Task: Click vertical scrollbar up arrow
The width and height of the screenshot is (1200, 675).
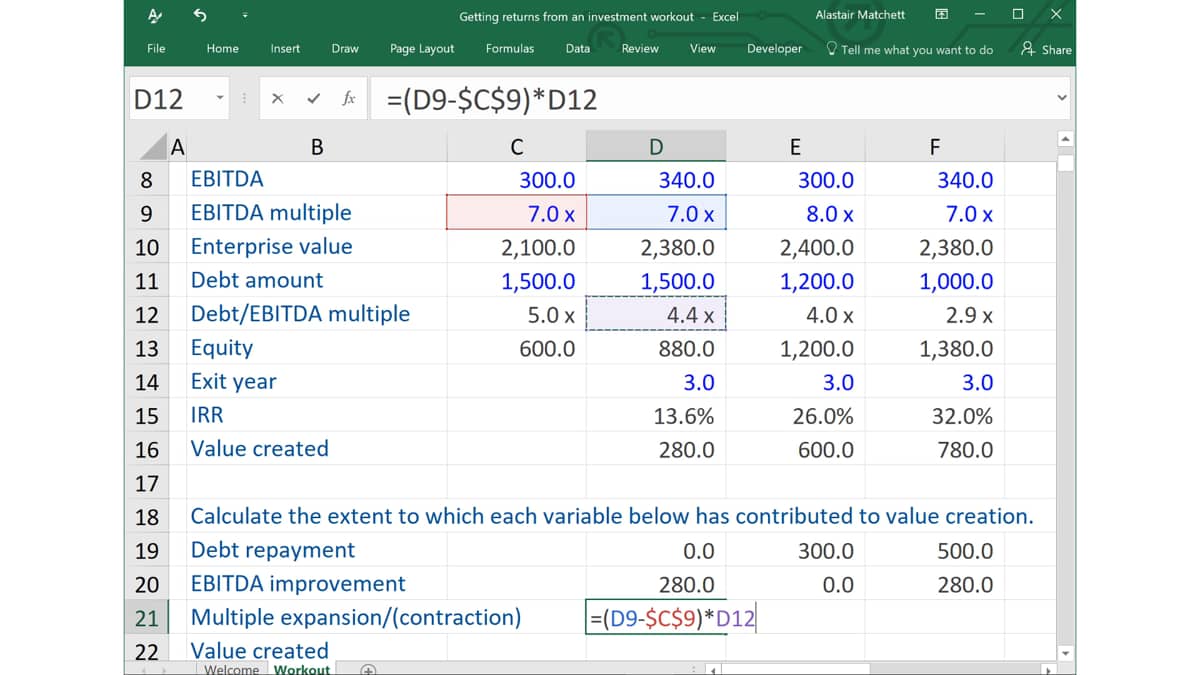Action: pyautogui.click(x=1065, y=138)
